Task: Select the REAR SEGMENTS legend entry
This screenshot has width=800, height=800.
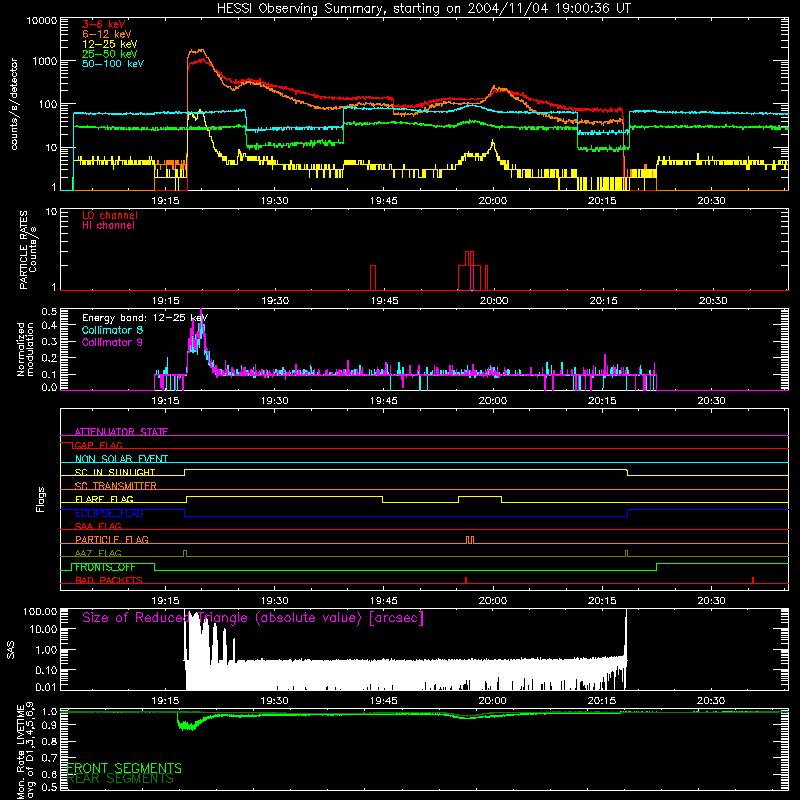Action: point(120,779)
